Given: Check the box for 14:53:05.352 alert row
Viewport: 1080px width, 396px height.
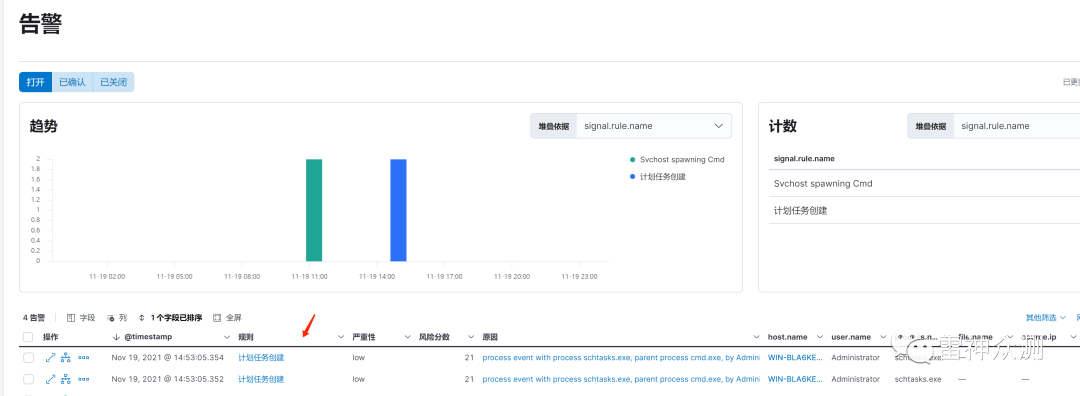Looking at the screenshot, I should [x=28, y=379].
